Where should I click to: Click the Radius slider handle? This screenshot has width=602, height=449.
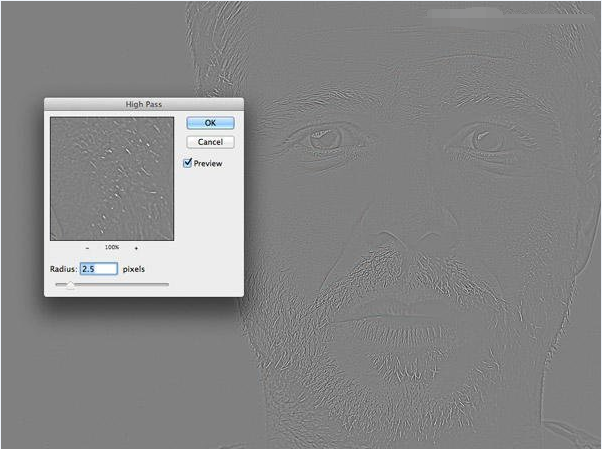(70, 285)
